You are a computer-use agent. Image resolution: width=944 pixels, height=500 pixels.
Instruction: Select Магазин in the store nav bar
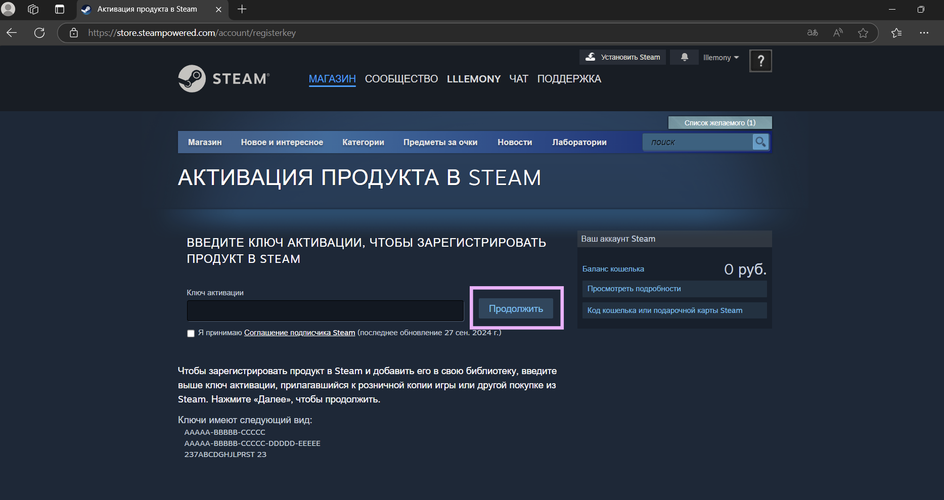click(205, 142)
